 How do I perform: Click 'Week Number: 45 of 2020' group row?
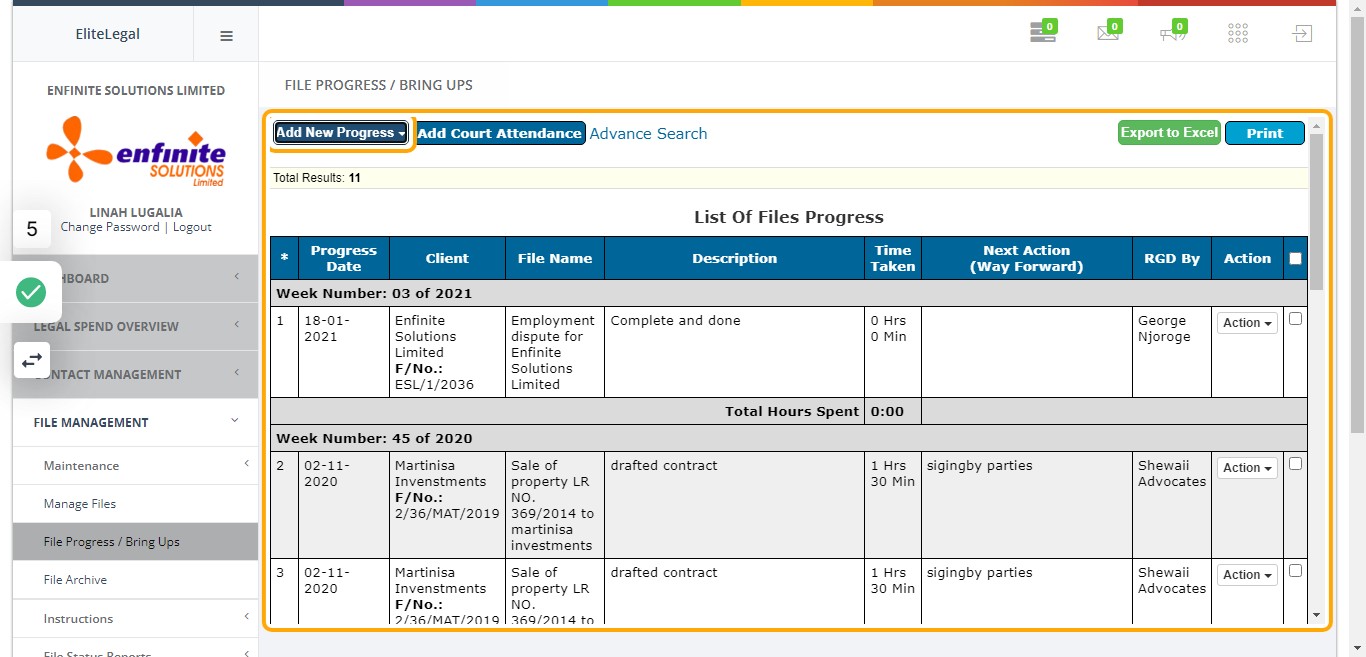(789, 438)
